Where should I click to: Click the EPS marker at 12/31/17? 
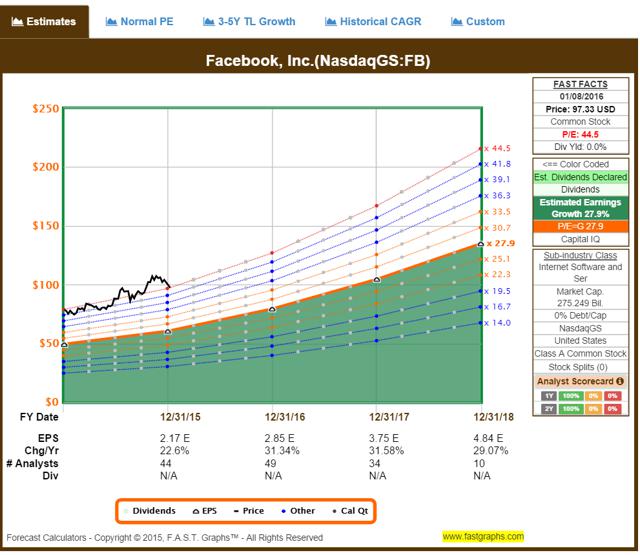377,280
